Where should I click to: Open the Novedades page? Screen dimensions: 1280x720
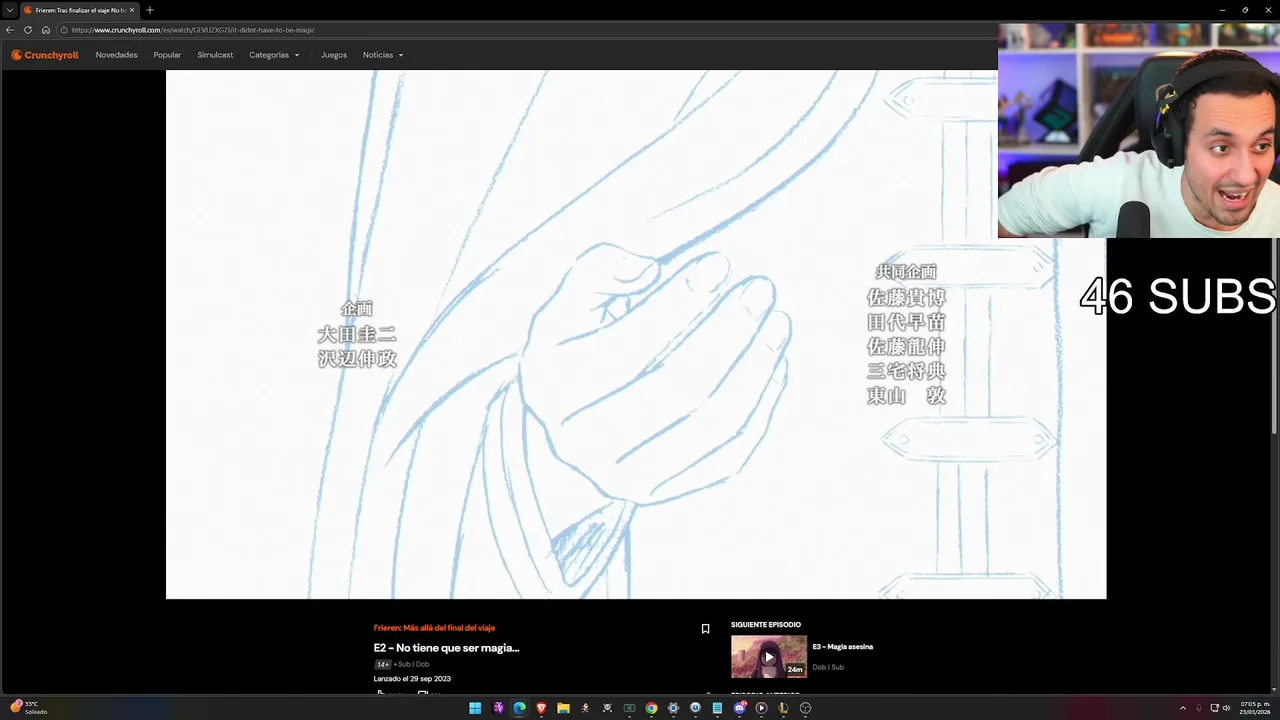tap(116, 55)
